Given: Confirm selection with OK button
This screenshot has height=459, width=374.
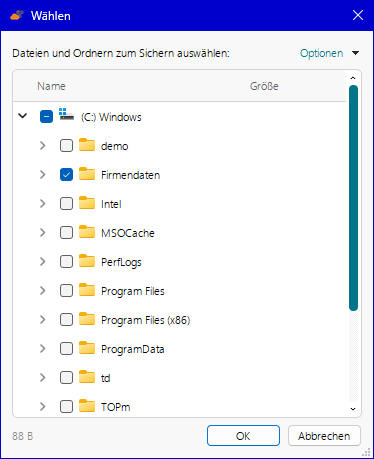Looking at the screenshot, I should pos(243,436).
